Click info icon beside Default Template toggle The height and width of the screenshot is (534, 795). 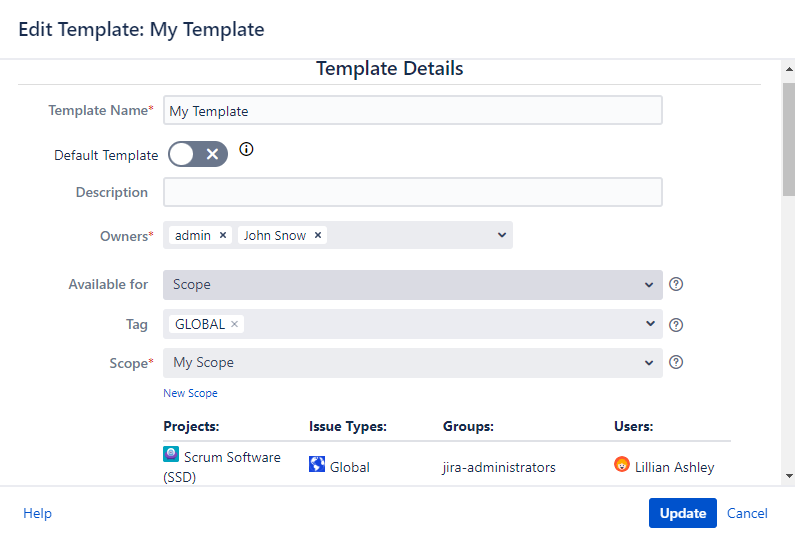247,150
